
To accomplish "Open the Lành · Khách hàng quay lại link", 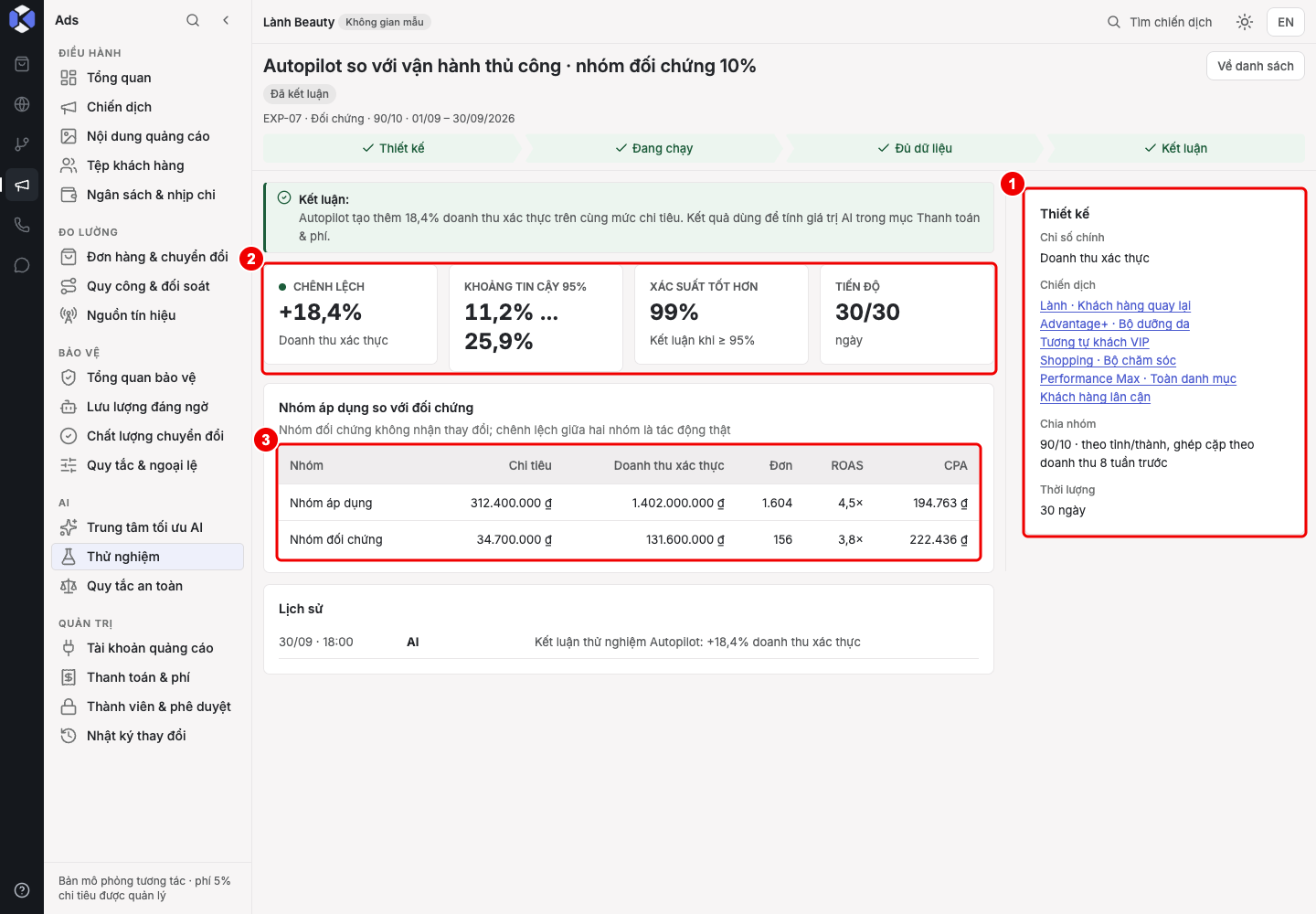I will pos(1115,305).
